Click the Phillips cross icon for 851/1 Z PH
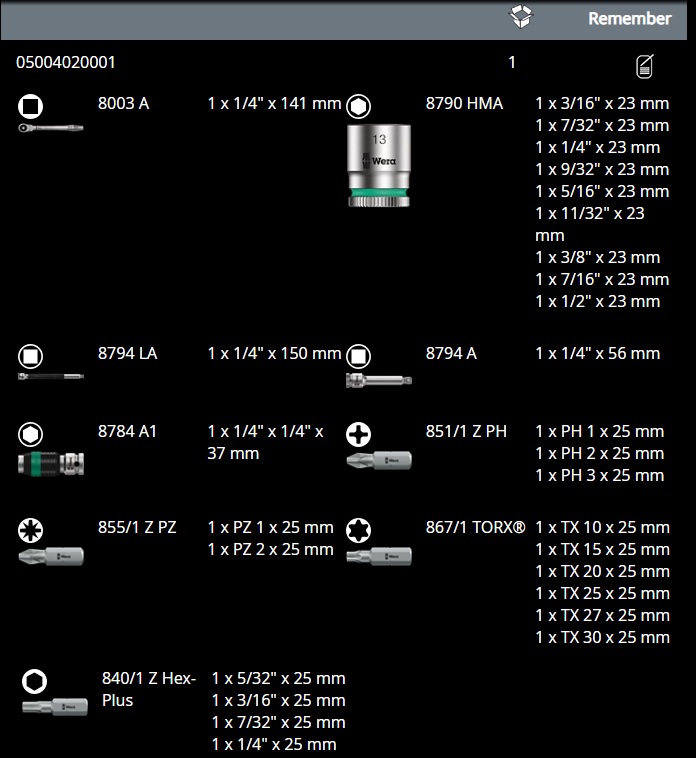Image resolution: width=696 pixels, height=758 pixels. [x=358, y=433]
